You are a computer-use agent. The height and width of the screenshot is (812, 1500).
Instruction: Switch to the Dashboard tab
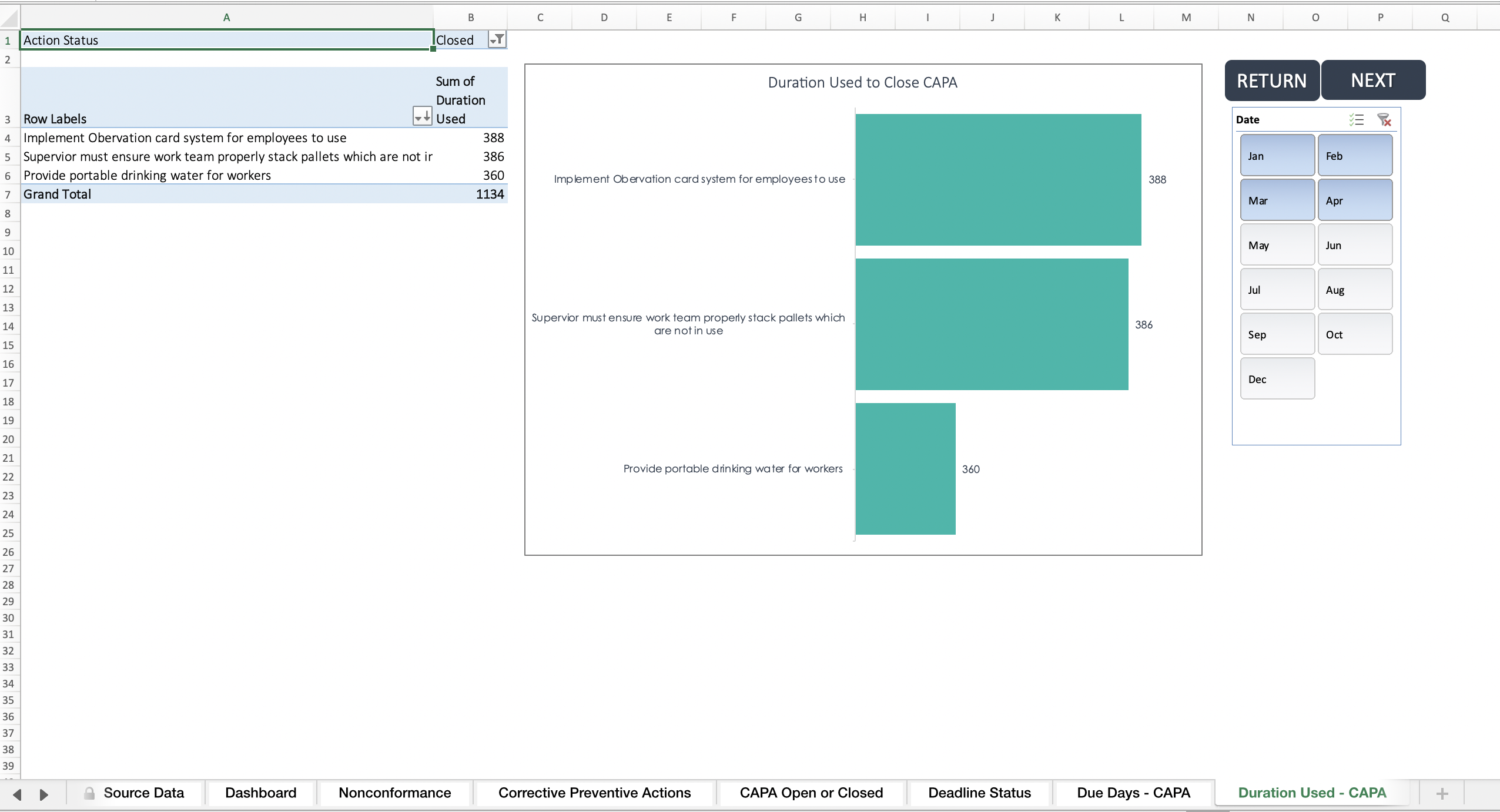point(260,793)
